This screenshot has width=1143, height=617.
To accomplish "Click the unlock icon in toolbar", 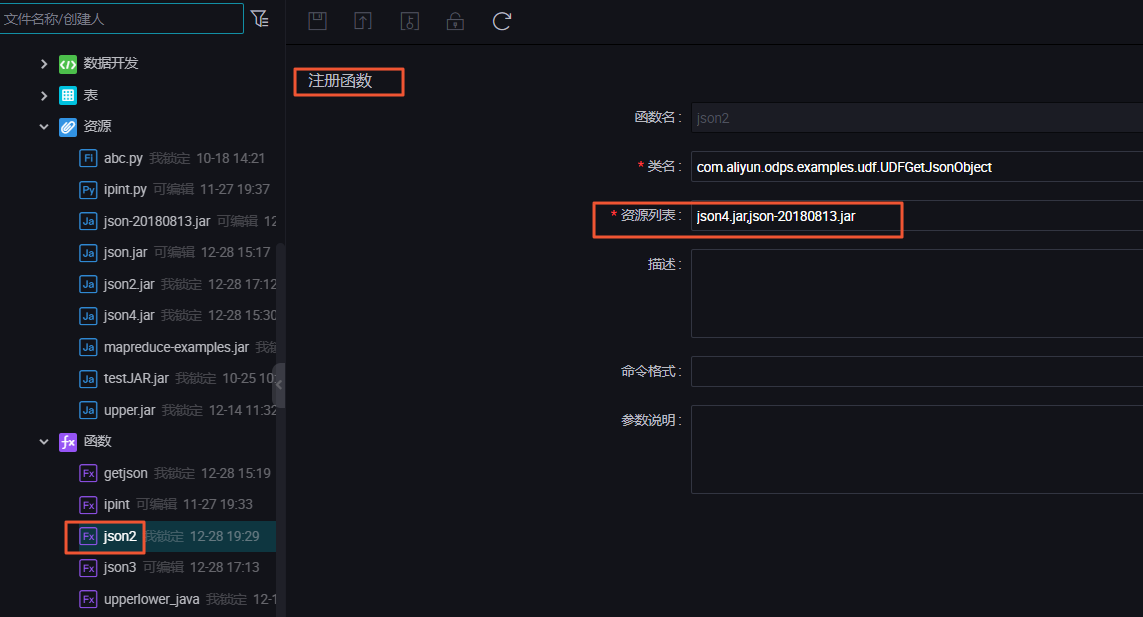I will point(456,20).
